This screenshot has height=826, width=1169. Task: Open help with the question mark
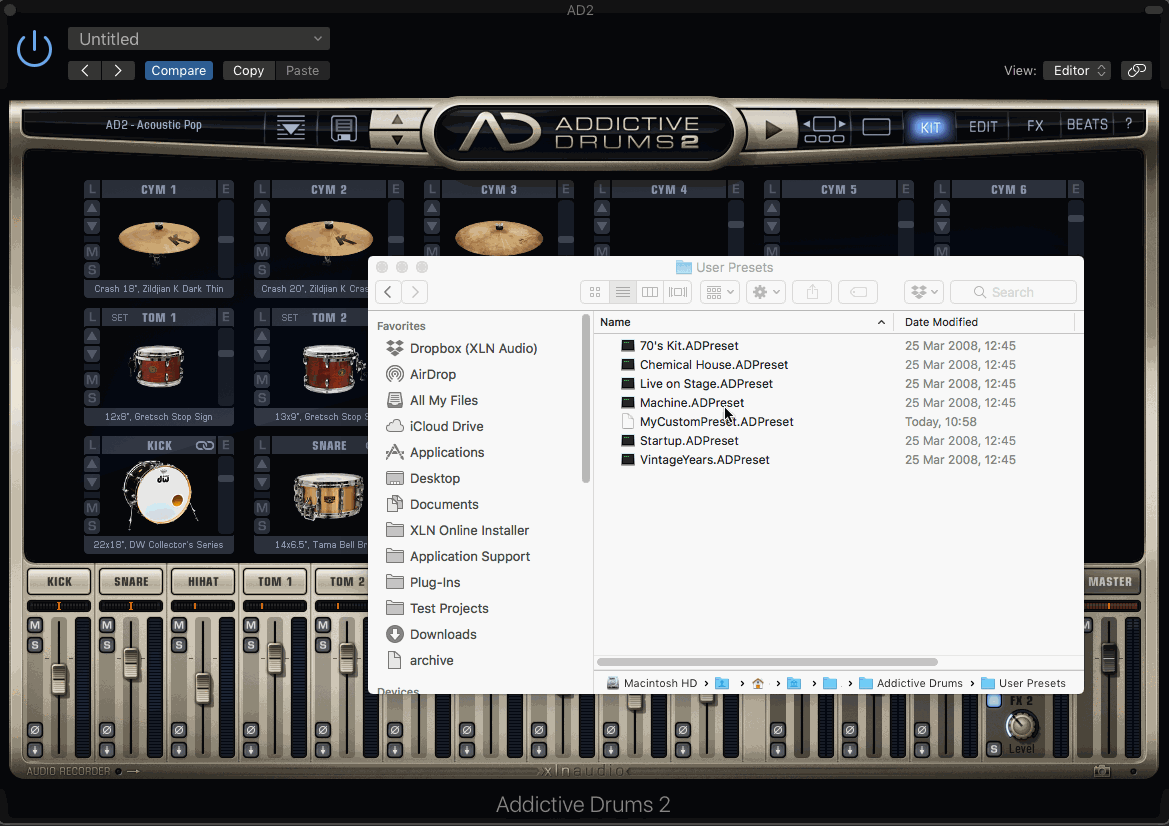click(x=1129, y=124)
